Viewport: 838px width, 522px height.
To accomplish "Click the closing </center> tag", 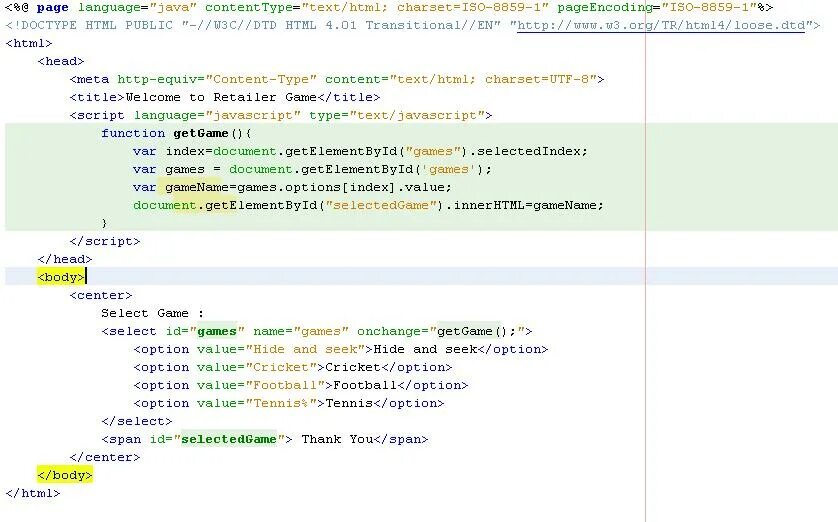I will click(105, 457).
